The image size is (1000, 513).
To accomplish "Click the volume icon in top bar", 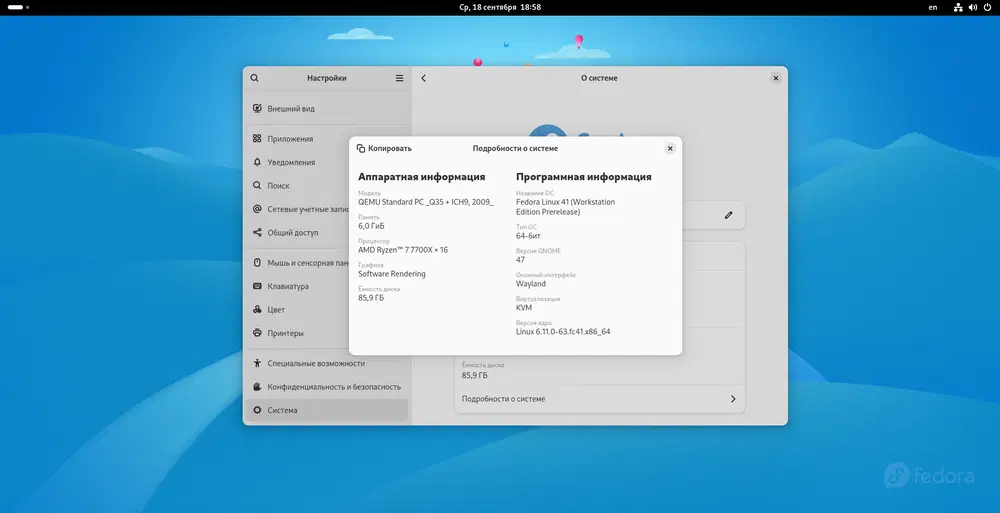I will [x=973, y=7].
